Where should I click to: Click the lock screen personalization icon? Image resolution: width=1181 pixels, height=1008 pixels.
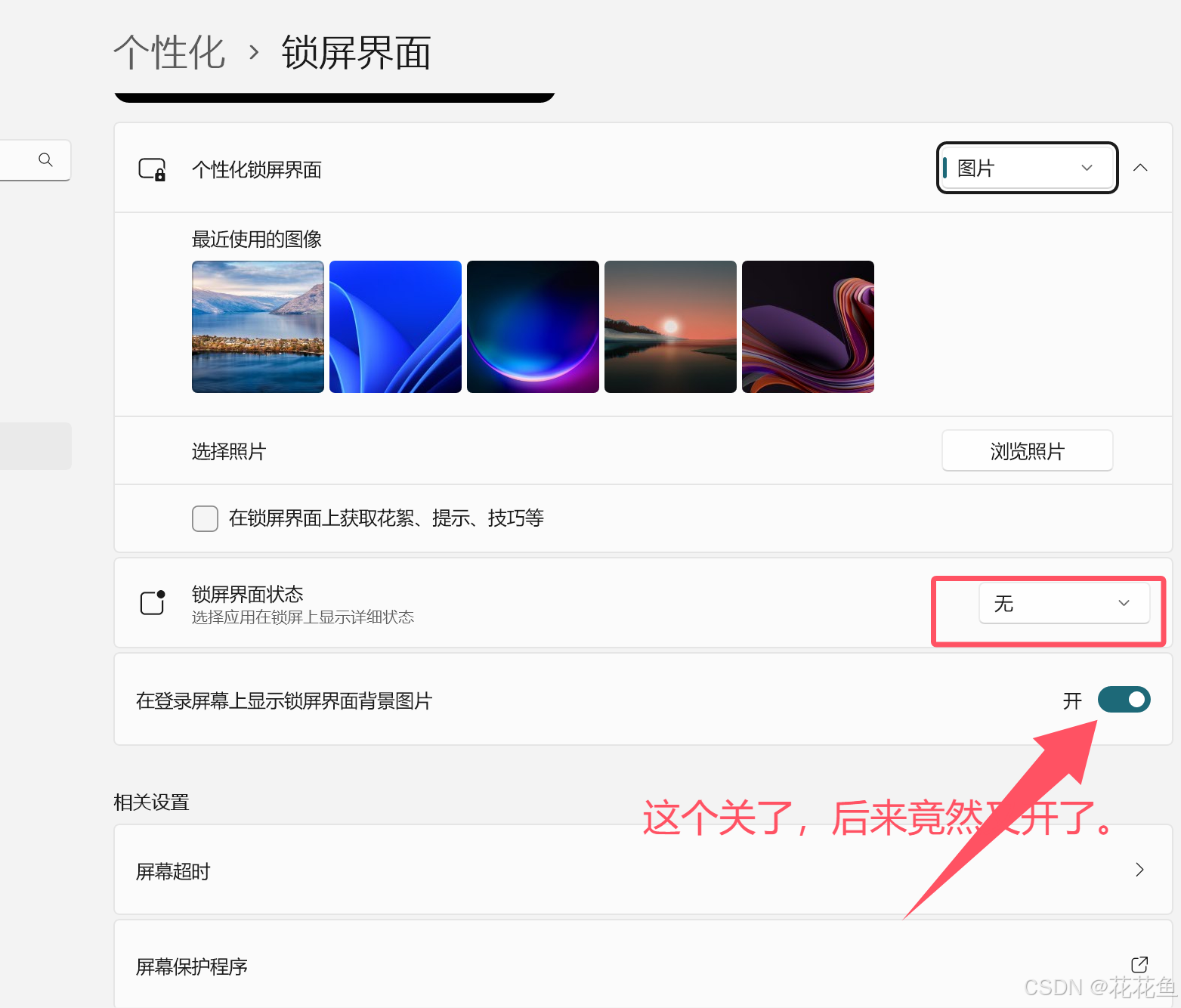(152, 169)
